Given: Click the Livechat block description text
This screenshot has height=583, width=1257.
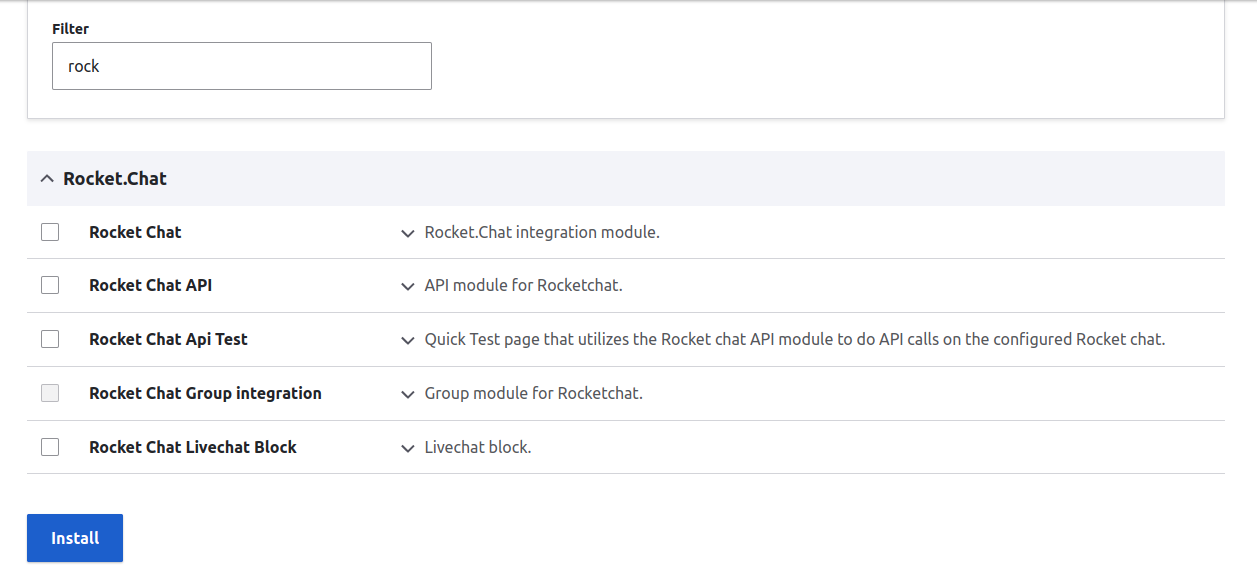Looking at the screenshot, I should point(478,447).
